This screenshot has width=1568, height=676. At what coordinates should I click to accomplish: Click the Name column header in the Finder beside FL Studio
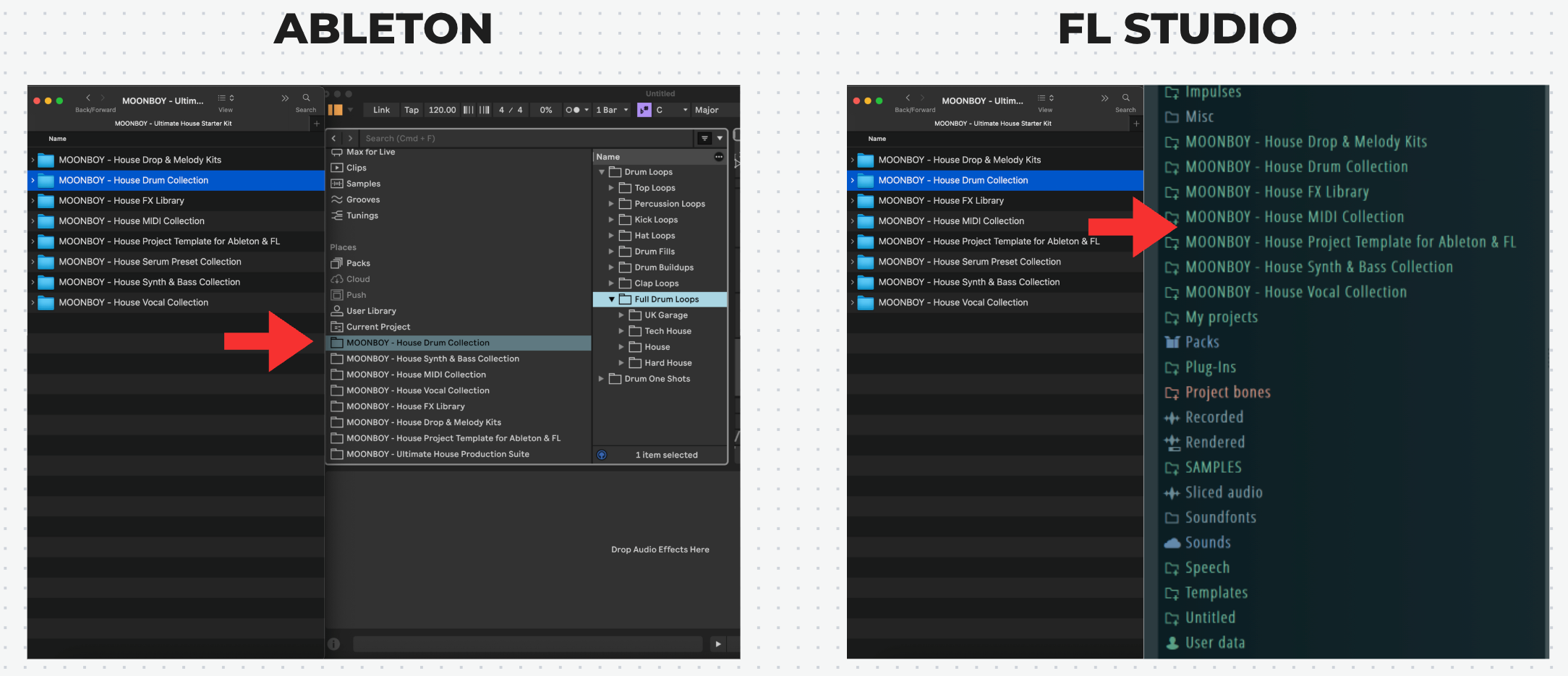[x=877, y=139]
